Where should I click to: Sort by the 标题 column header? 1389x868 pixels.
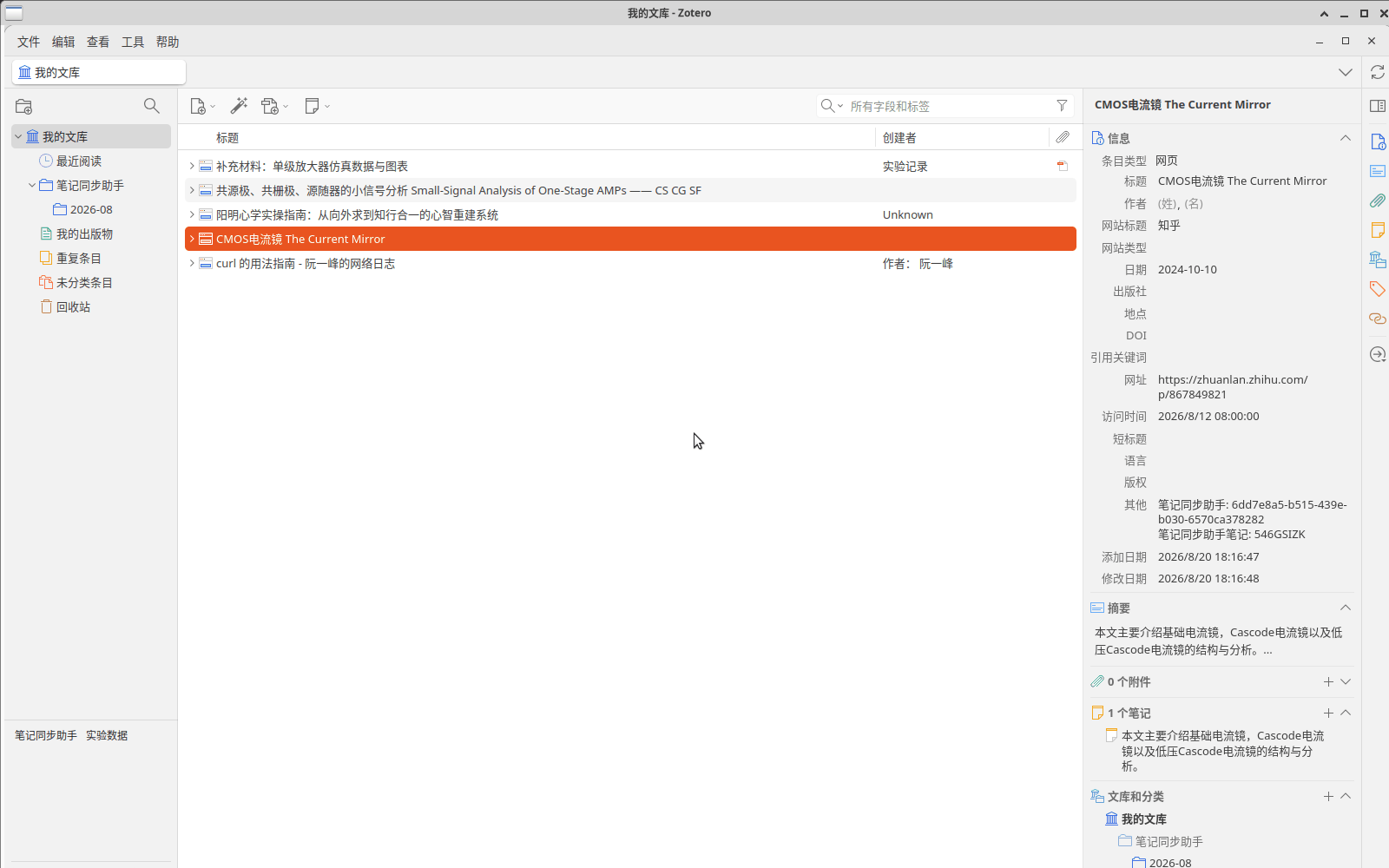[227, 137]
